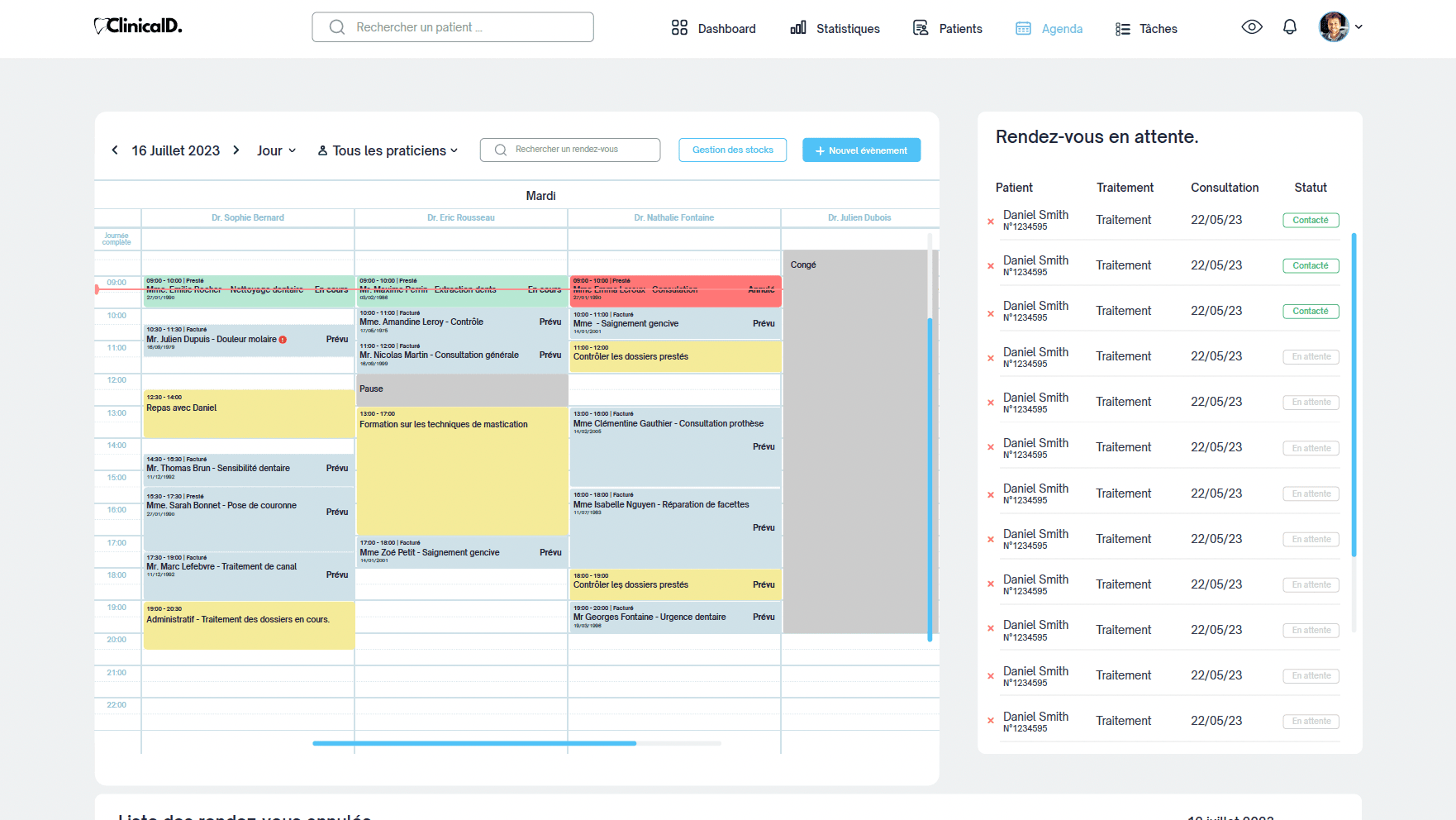Open Mme Emma Leroux cancelled appointment
The width and height of the screenshot is (1456, 820).
pos(675,291)
